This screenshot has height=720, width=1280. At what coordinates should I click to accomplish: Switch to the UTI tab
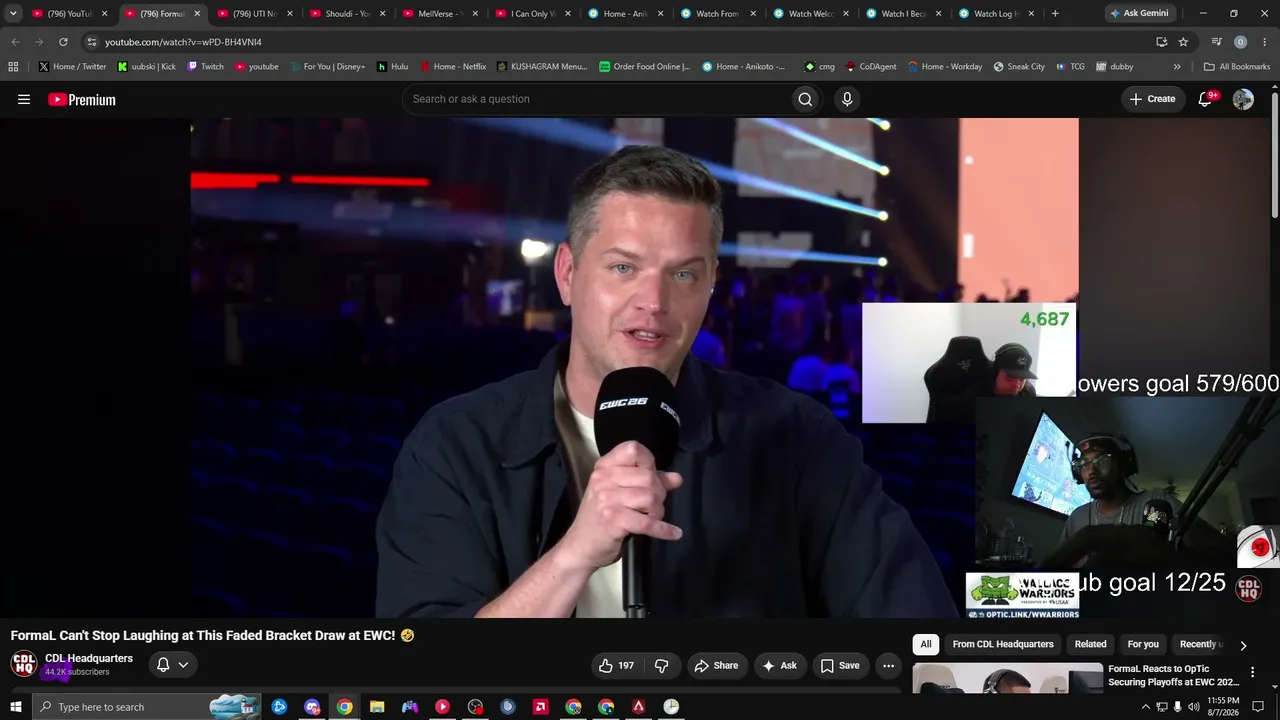(254, 14)
